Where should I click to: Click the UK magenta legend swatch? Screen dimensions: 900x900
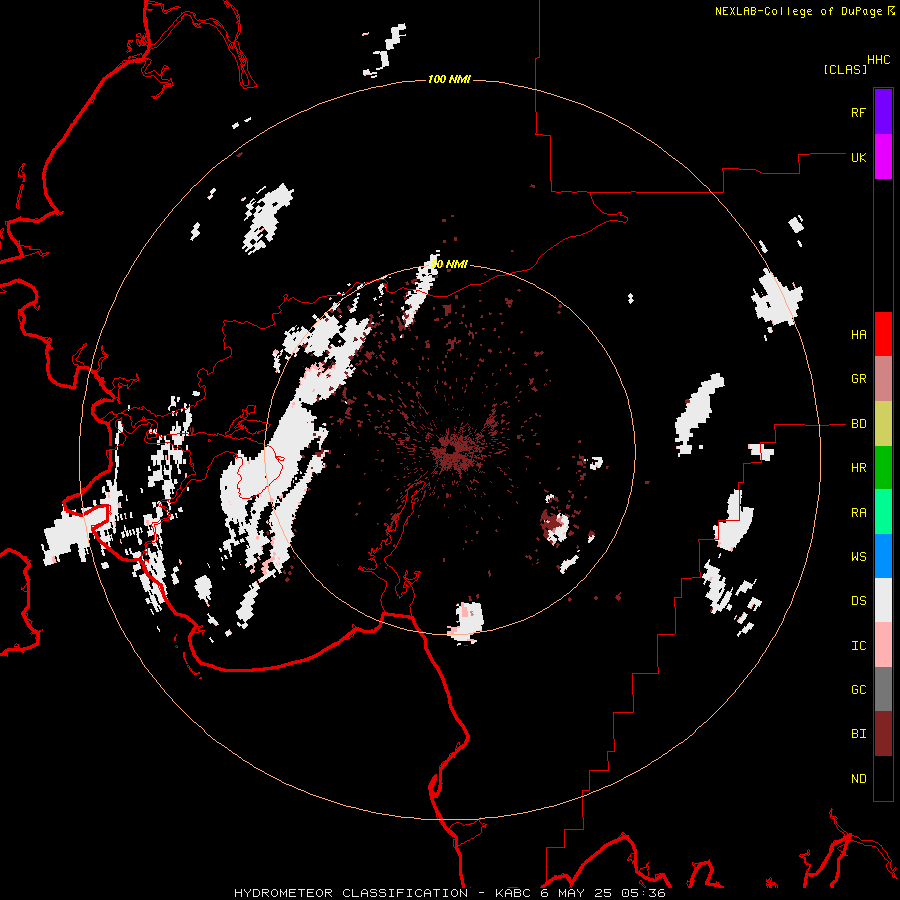tap(883, 157)
